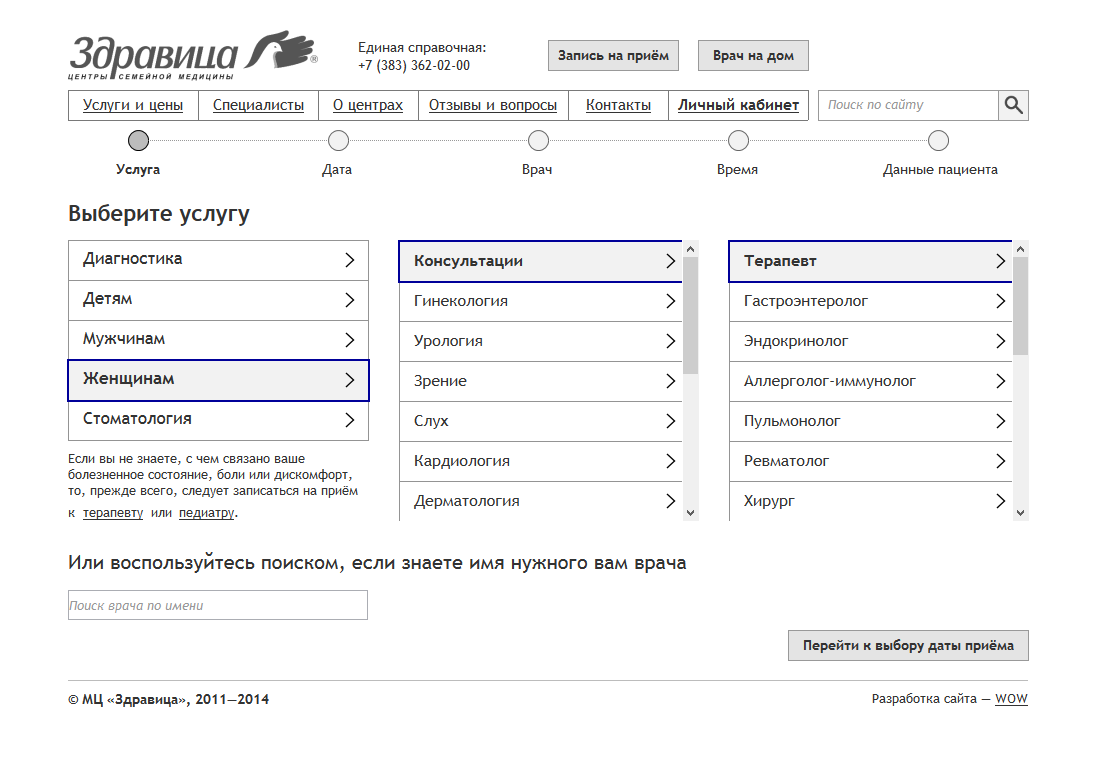Select Мужчинам category text
The width and height of the screenshot is (1096, 781).
pos(124,339)
